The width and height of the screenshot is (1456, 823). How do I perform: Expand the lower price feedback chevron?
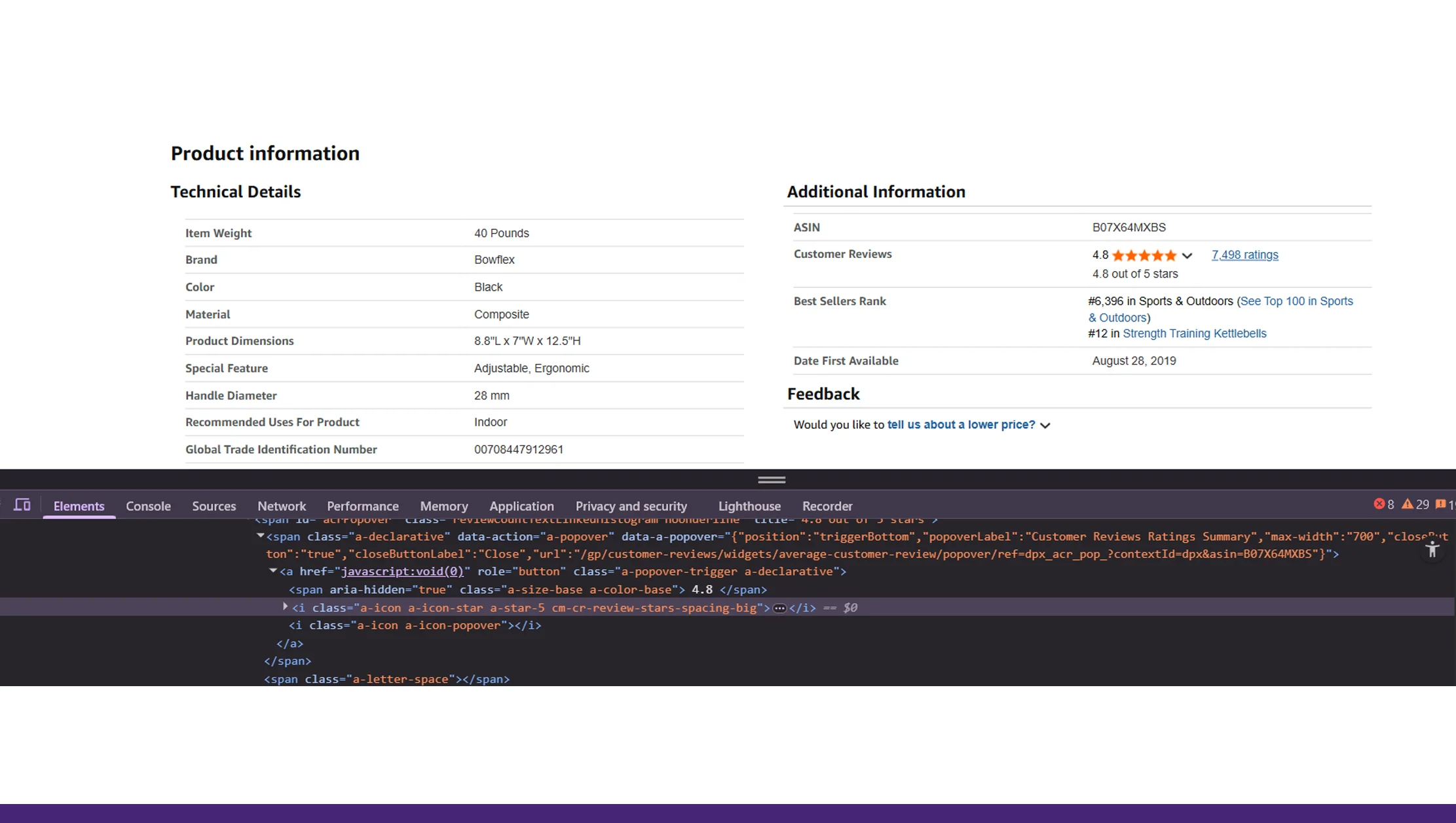click(x=1046, y=425)
